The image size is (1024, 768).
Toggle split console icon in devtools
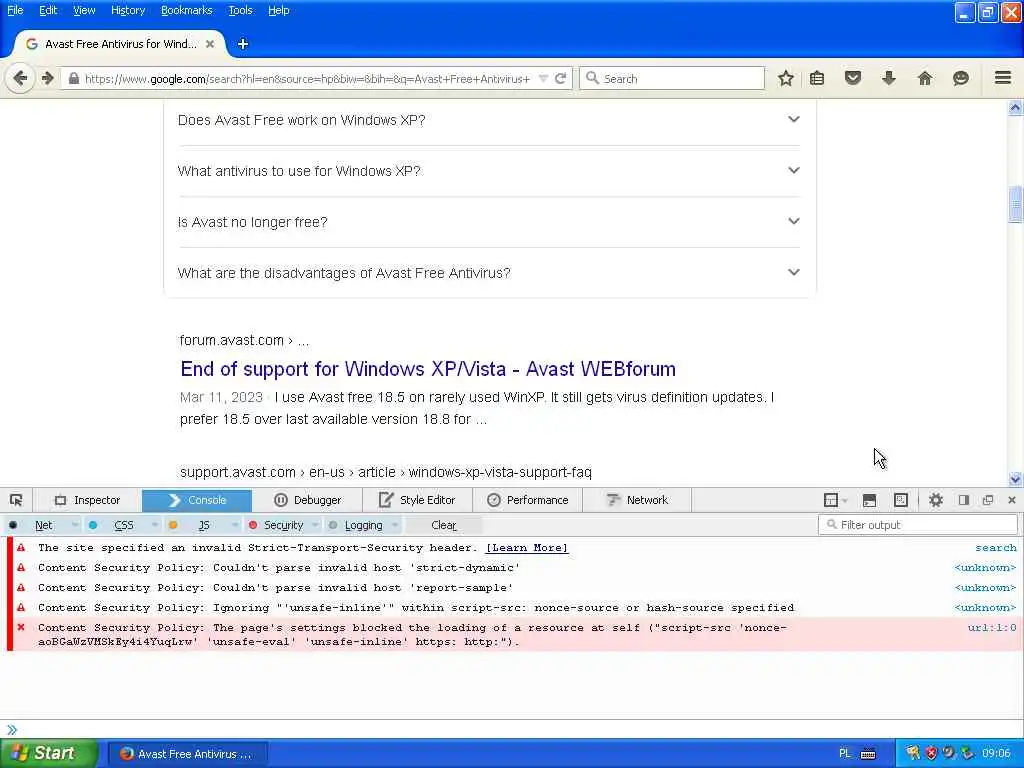(x=869, y=500)
